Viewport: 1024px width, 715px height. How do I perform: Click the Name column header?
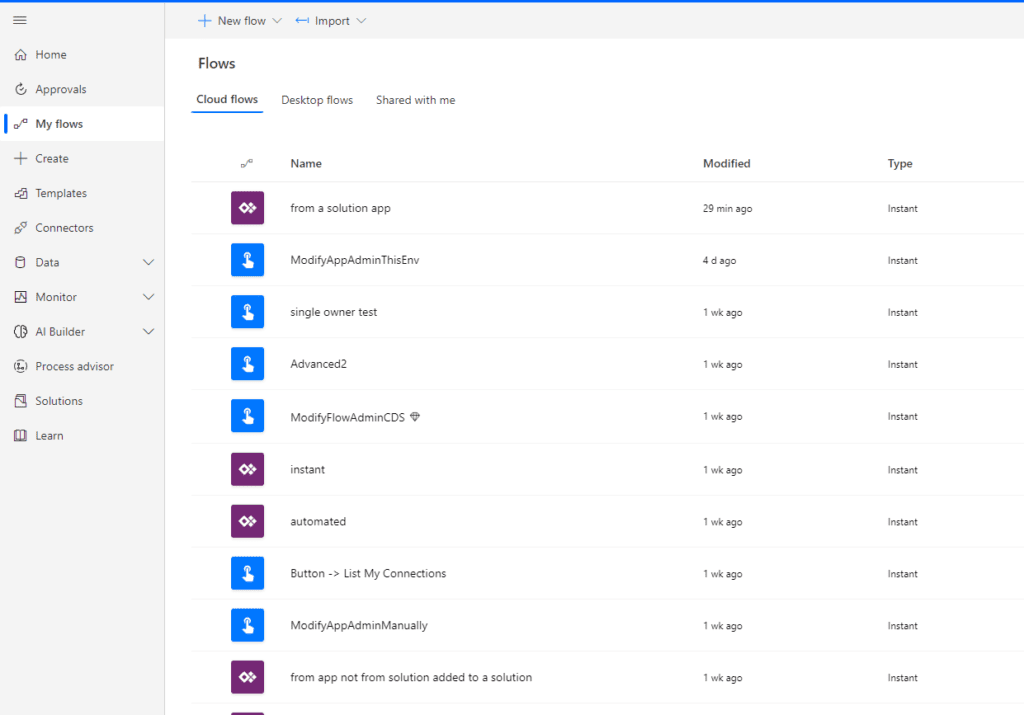(306, 163)
